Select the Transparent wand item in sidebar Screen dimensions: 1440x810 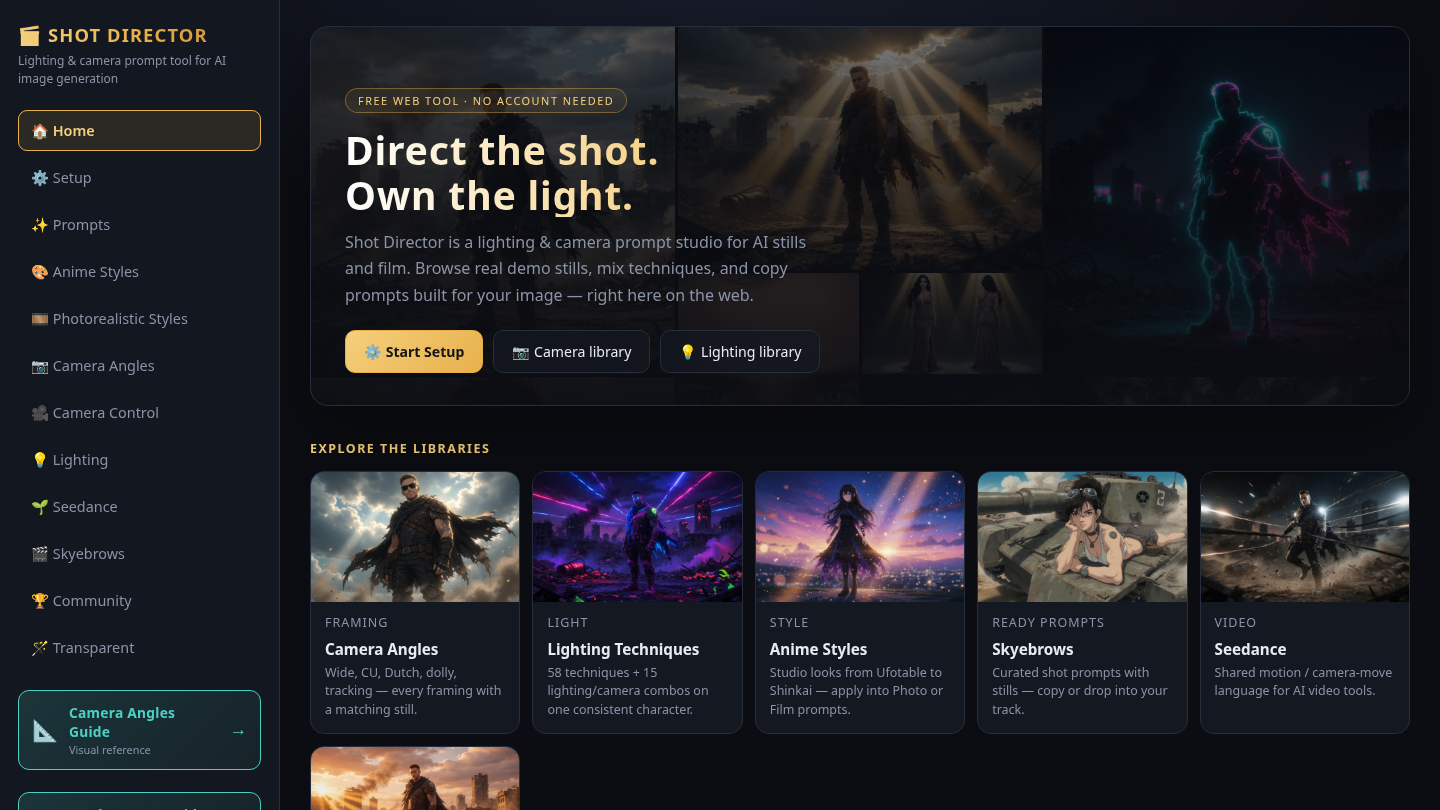pyautogui.click(x=139, y=648)
